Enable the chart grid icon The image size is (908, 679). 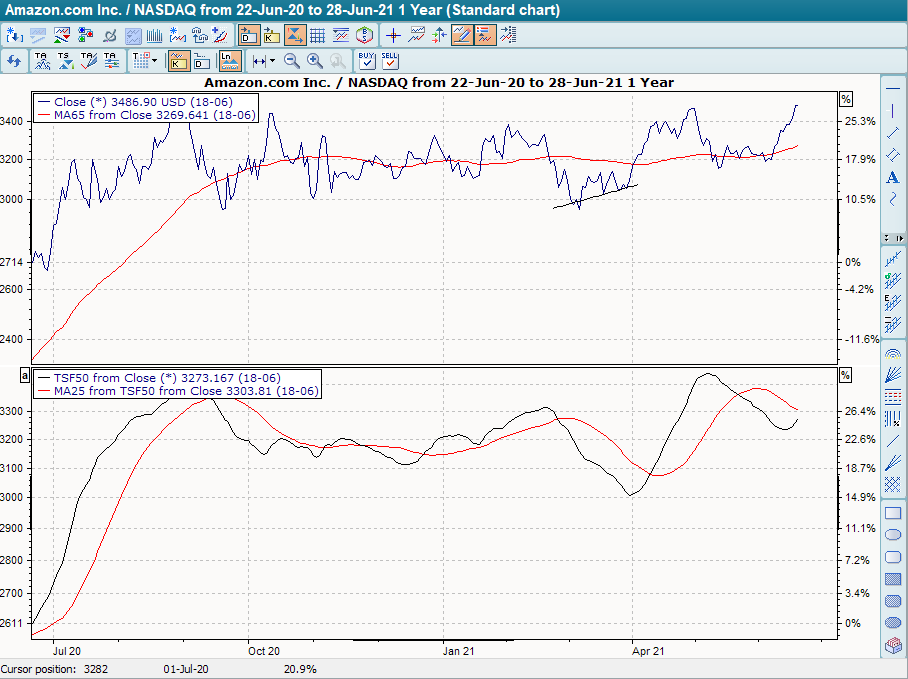click(316, 35)
